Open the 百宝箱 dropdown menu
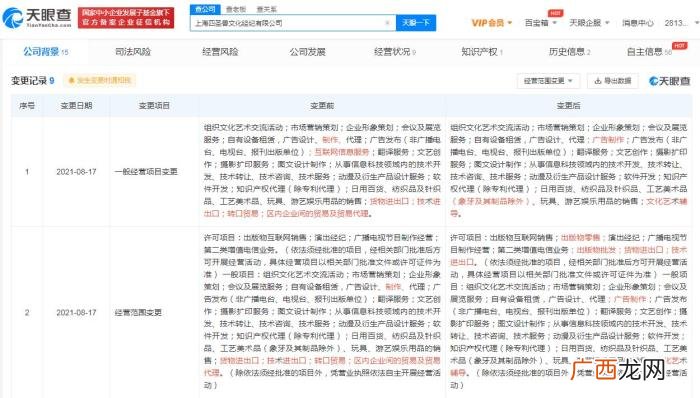The width and height of the screenshot is (700, 398). 541,23
